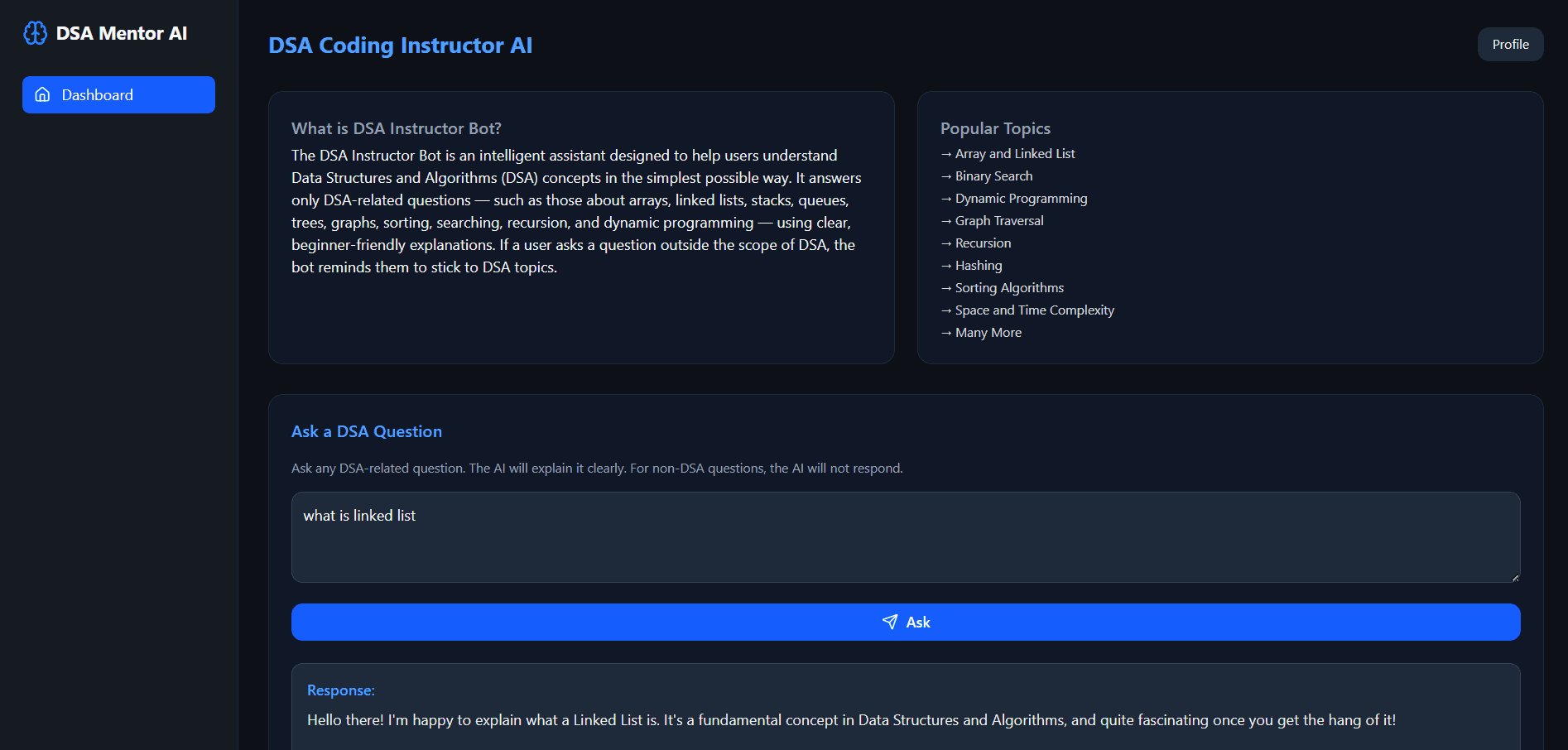Focus the DSA question text box
1568x750 pixels.
[905, 537]
